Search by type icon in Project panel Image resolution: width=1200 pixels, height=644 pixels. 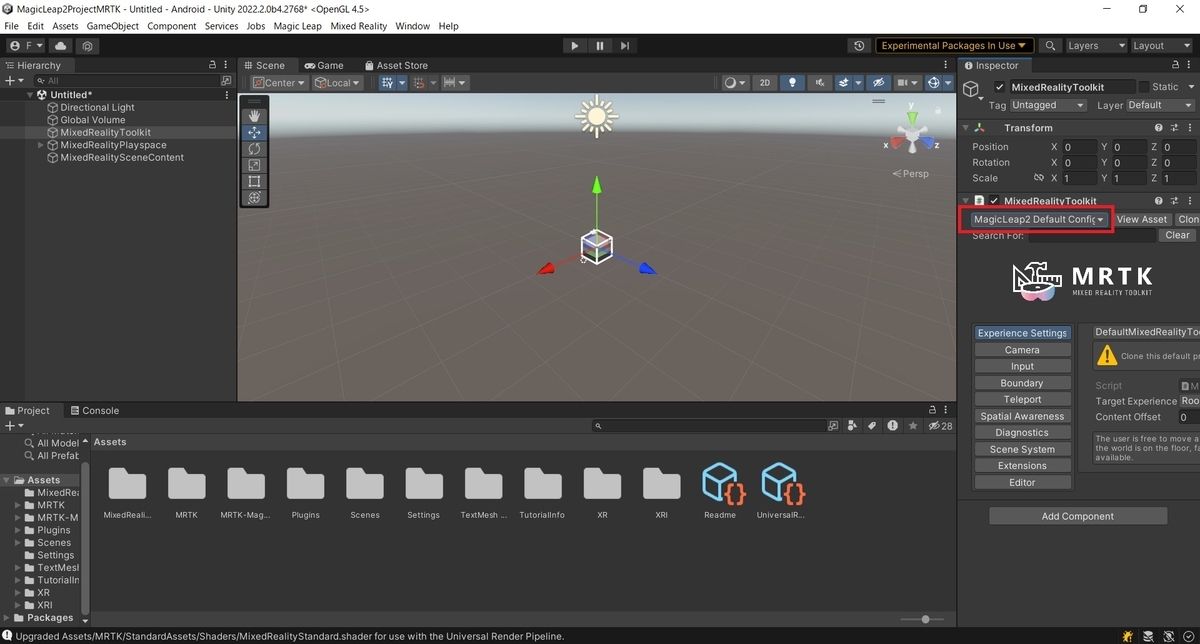[851, 426]
